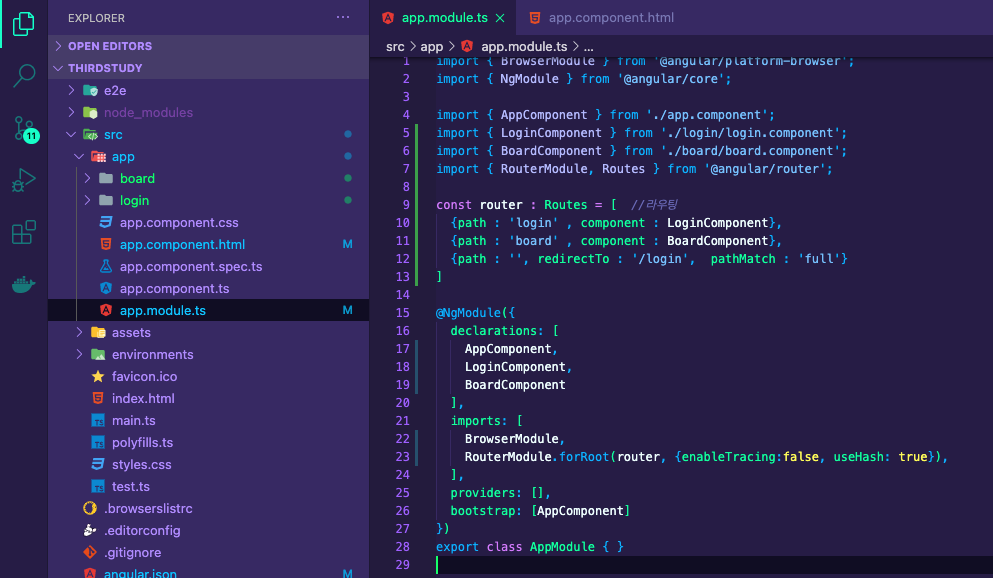
Task: Collapse the app folder chevron
Action: pos(79,156)
